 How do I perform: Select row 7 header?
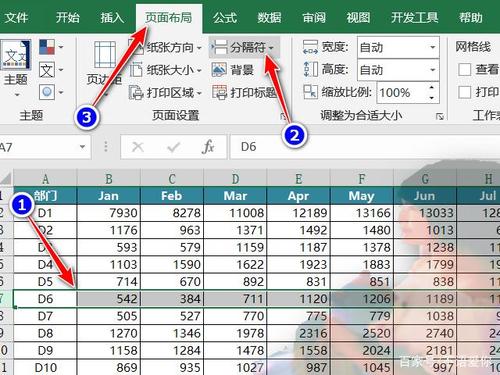[6, 299]
